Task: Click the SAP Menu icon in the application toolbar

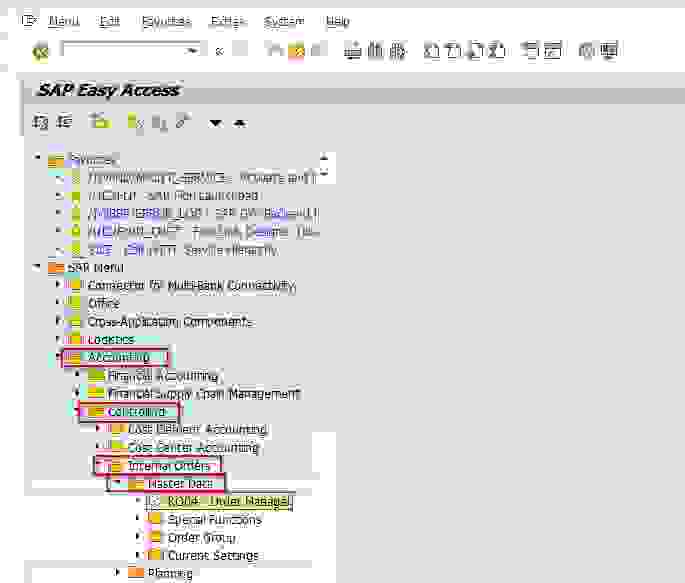Action: 65,121
